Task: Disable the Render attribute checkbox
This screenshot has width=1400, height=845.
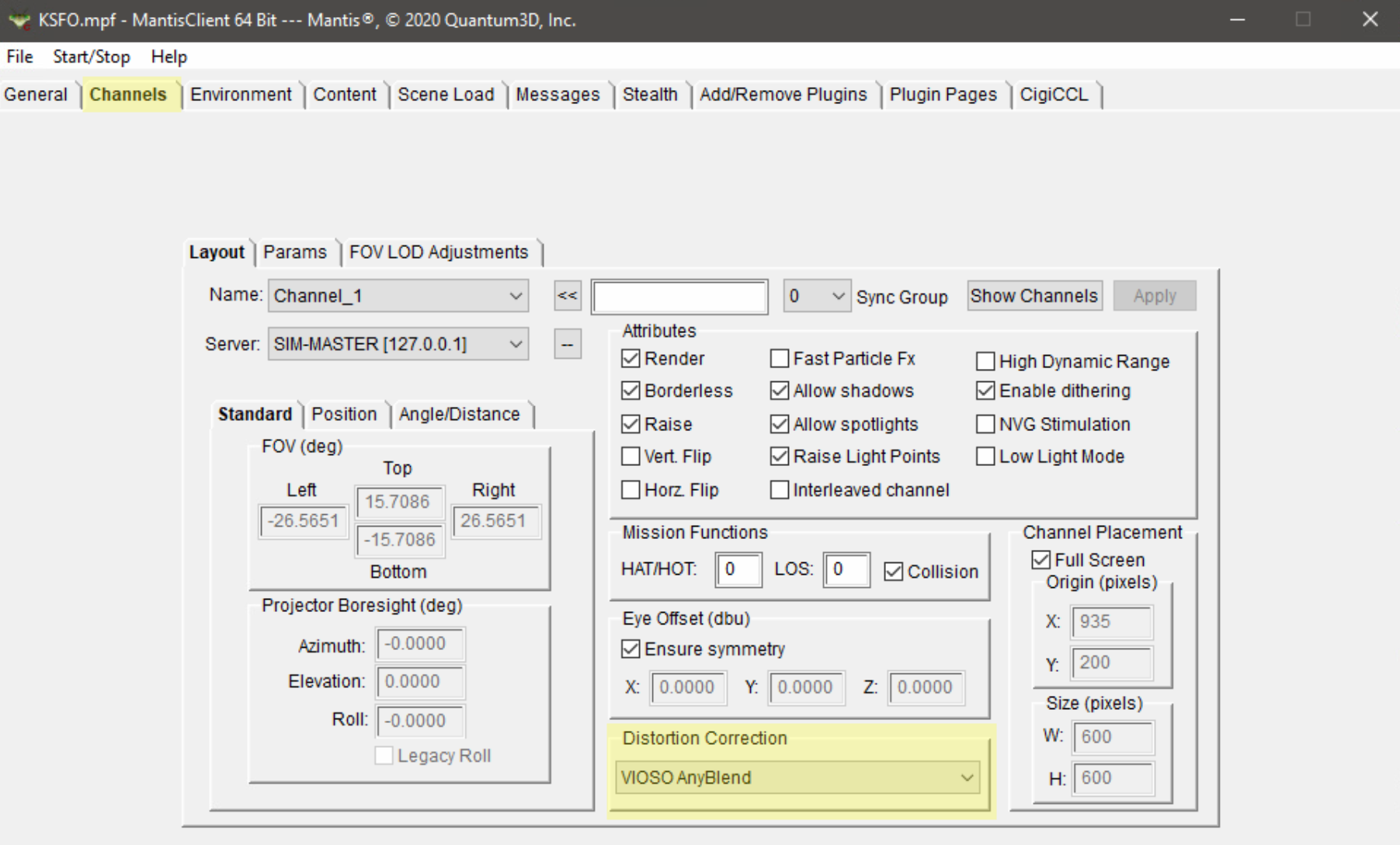Action: pos(630,358)
